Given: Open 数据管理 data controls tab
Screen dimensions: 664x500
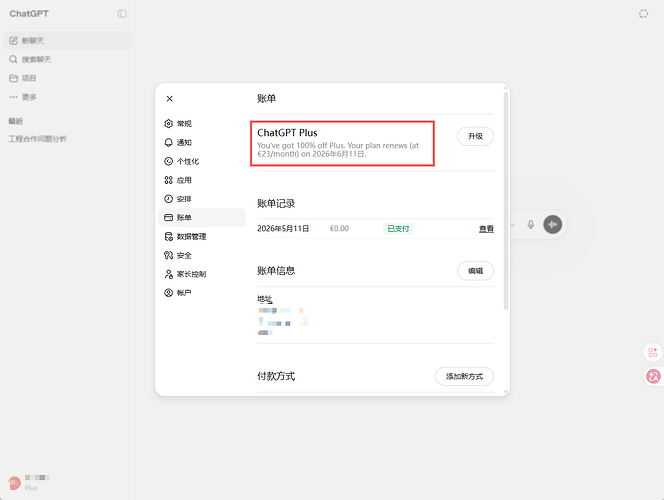Looking at the screenshot, I should coord(202,236).
